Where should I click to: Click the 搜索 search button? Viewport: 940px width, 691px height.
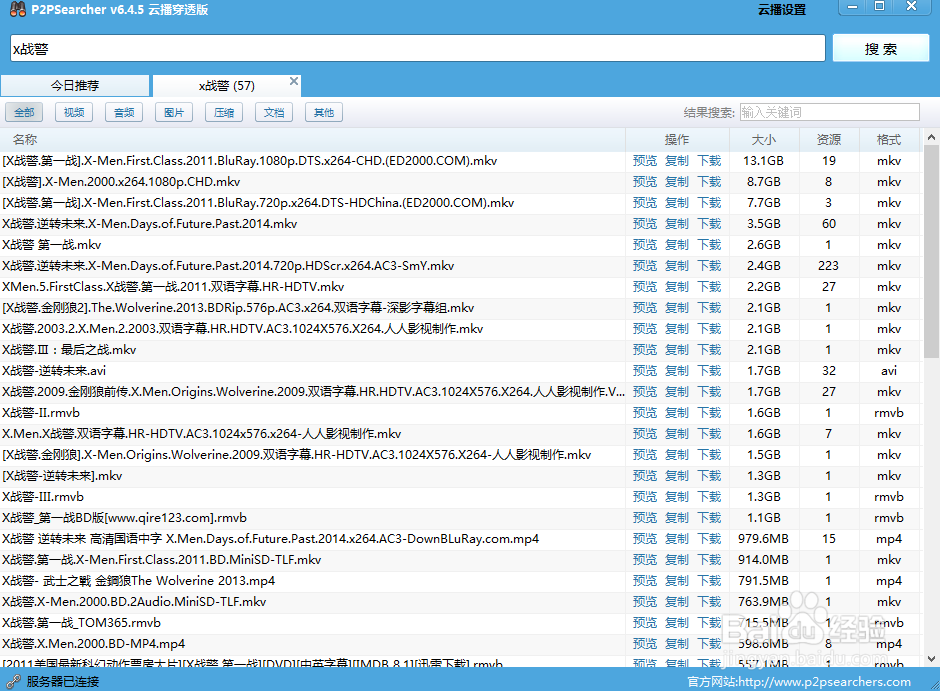(x=881, y=49)
